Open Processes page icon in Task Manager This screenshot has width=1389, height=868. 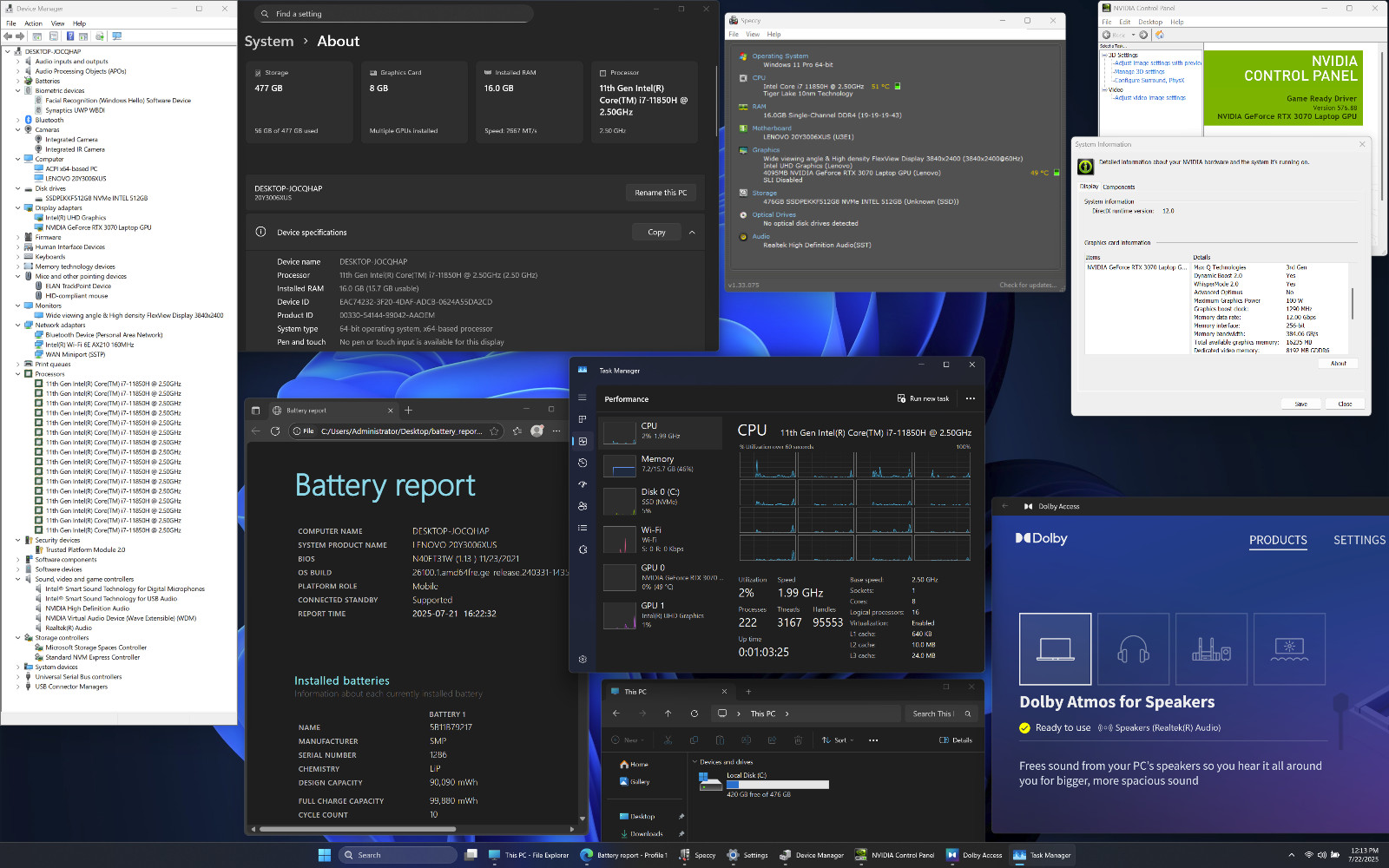[x=583, y=419]
